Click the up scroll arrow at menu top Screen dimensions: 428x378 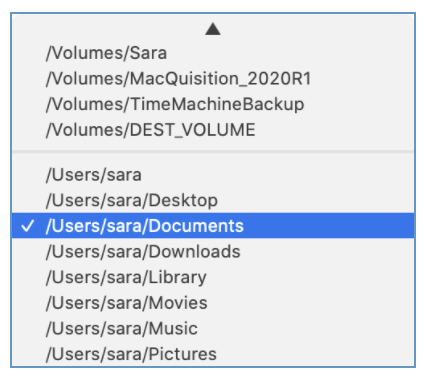pyautogui.click(x=213, y=29)
